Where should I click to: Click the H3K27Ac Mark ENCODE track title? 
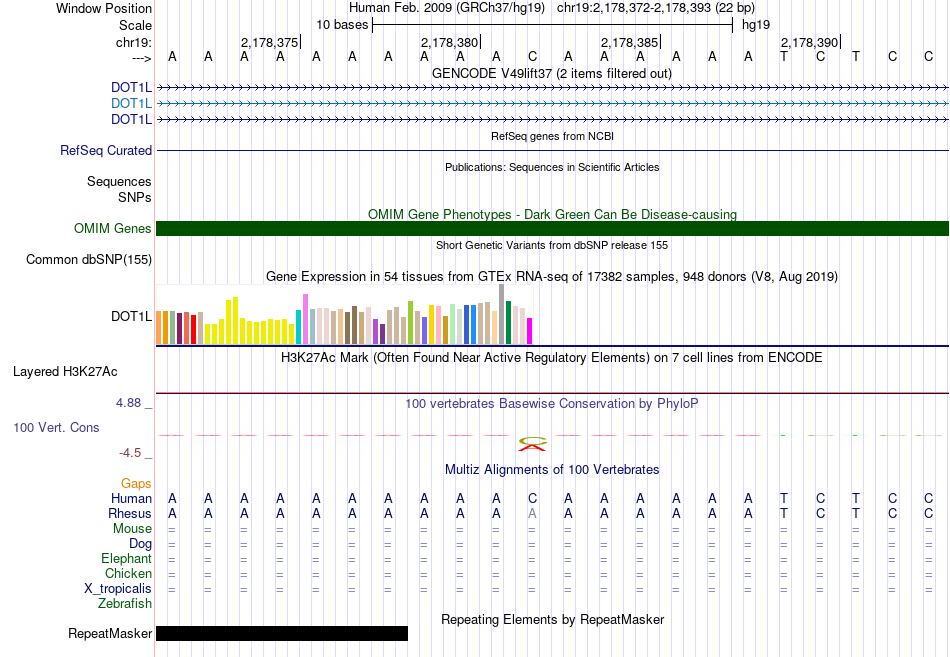[551, 358]
